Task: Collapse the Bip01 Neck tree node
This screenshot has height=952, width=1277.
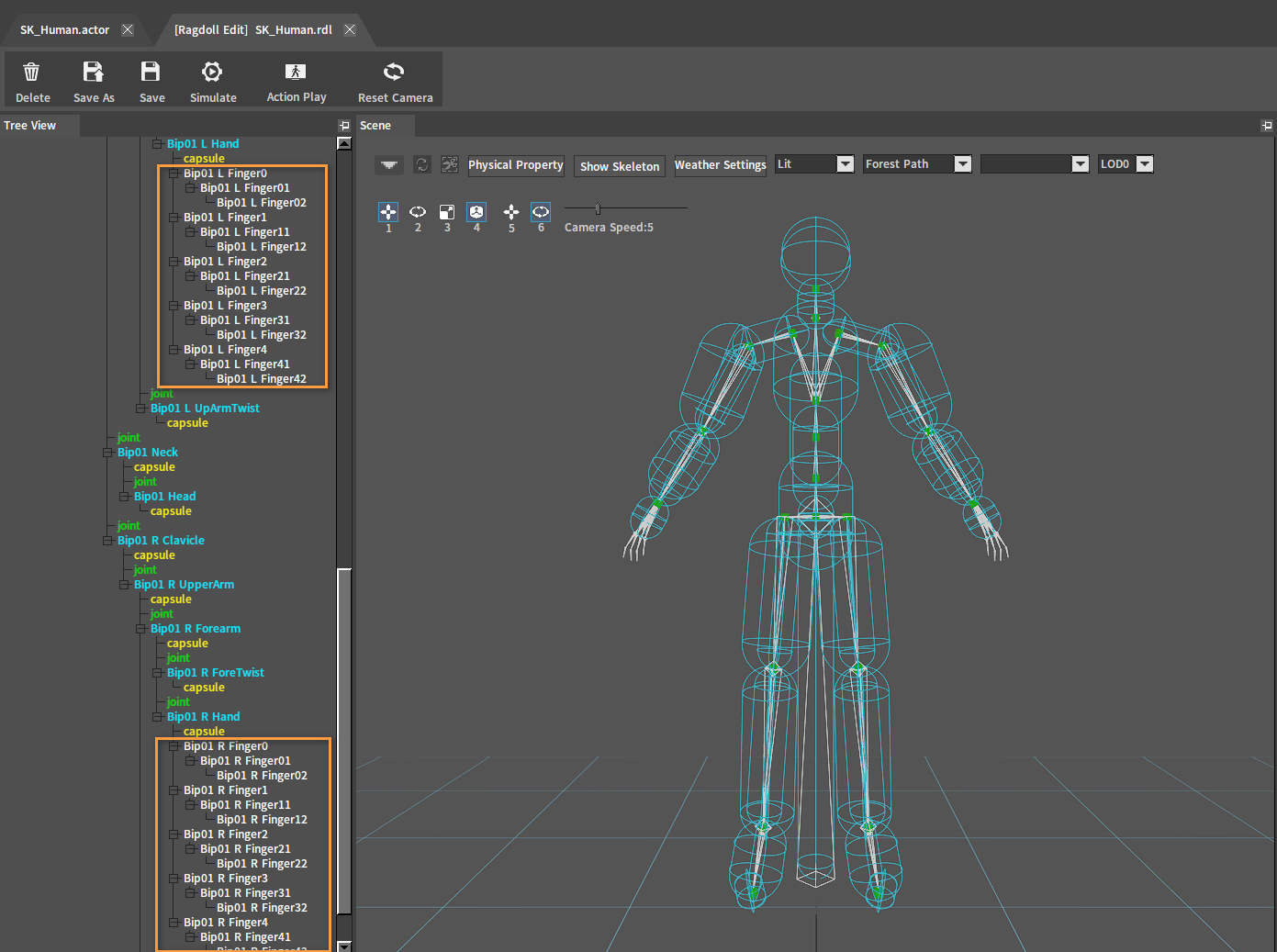Action: point(107,453)
